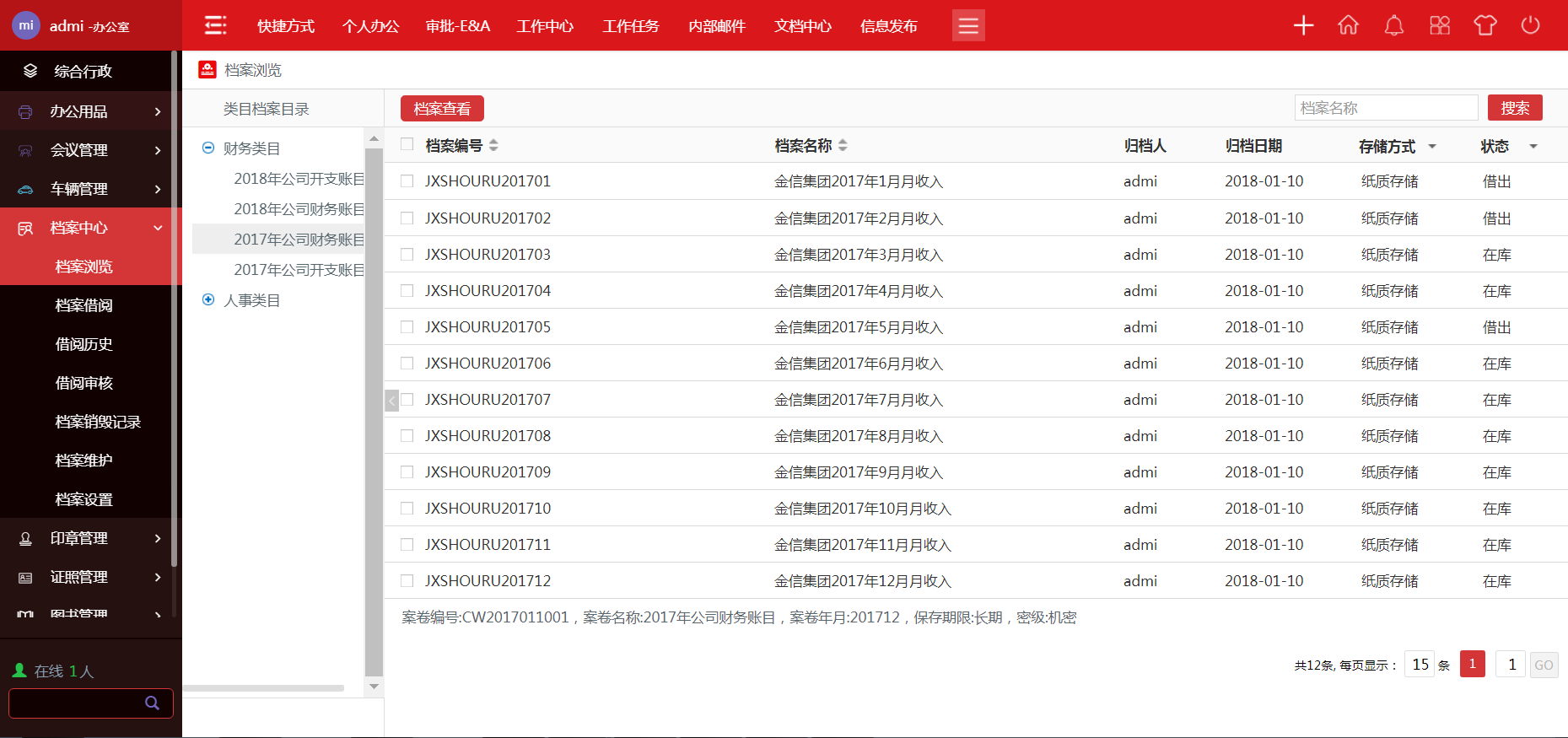Open the 存储方式 column filter dropdown
This screenshot has height=738, width=1568.
[1432, 147]
